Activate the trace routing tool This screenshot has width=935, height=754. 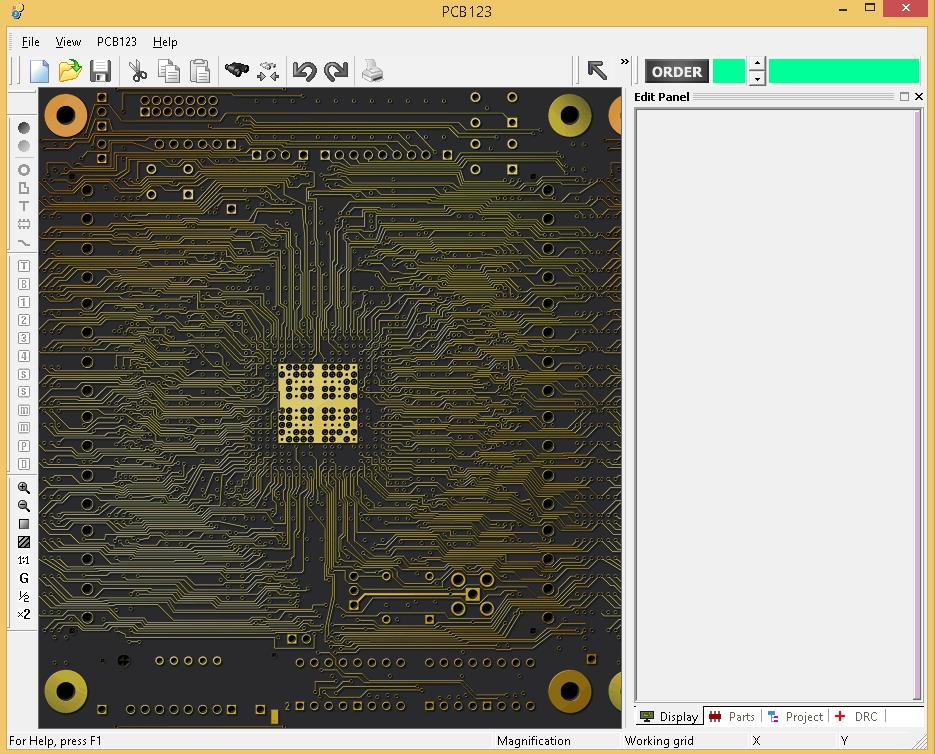(23, 242)
